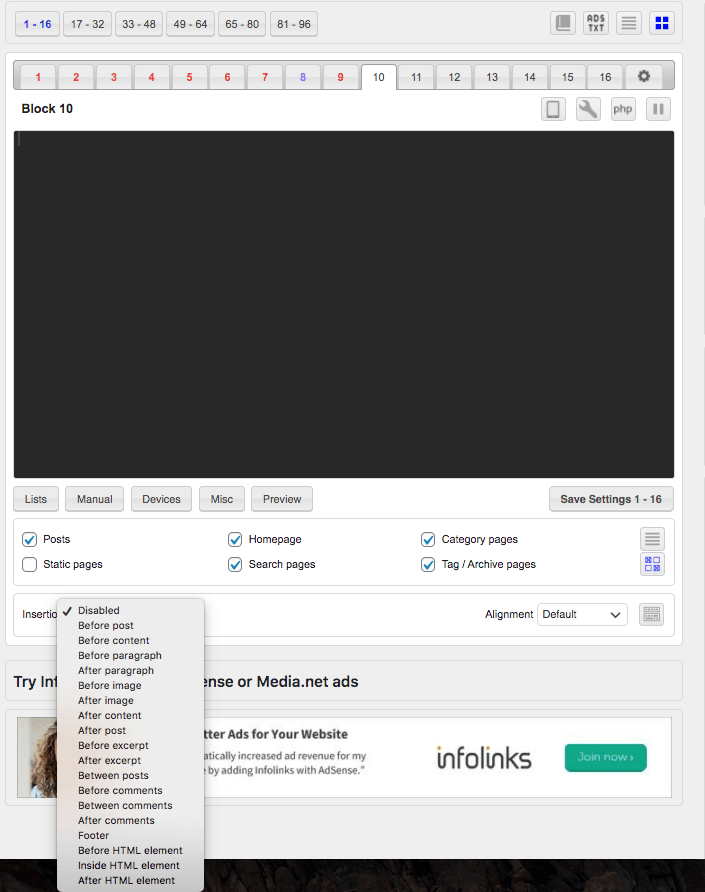This screenshot has width=705, height=892.
Task: Open the Devices settings
Action: coord(162,499)
